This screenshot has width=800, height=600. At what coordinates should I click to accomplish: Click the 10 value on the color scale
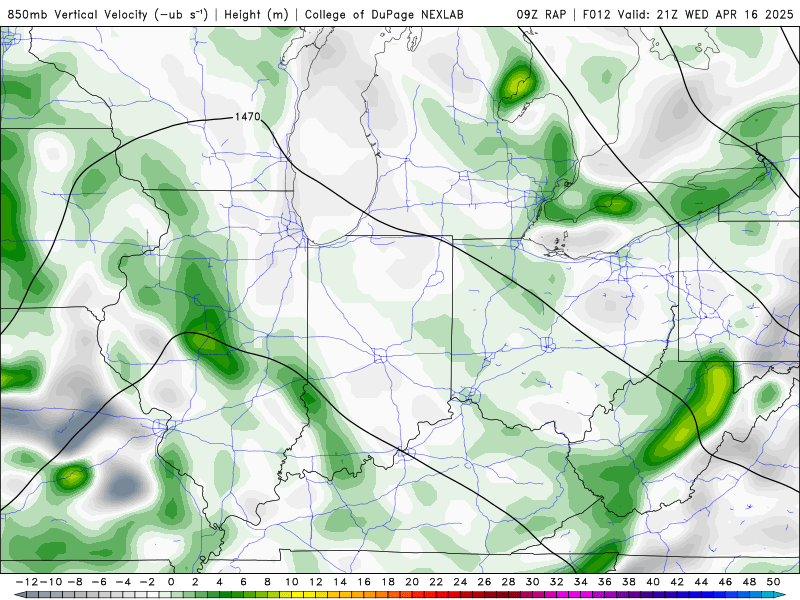click(x=291, y=582)
